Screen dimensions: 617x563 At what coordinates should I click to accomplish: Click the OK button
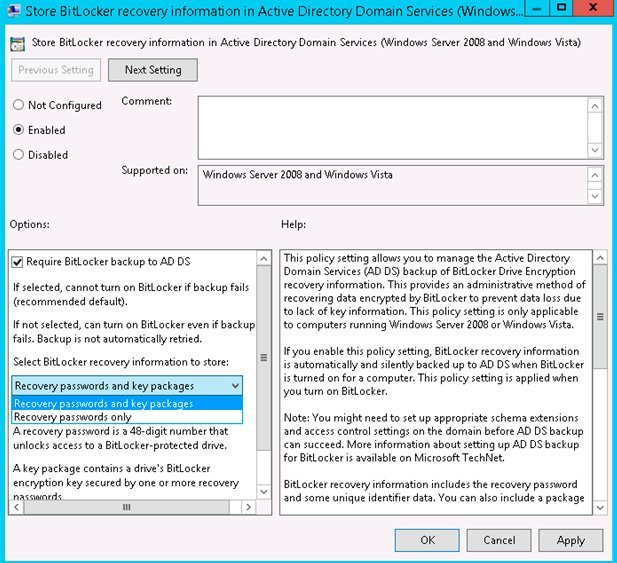[x=427, y=540]
